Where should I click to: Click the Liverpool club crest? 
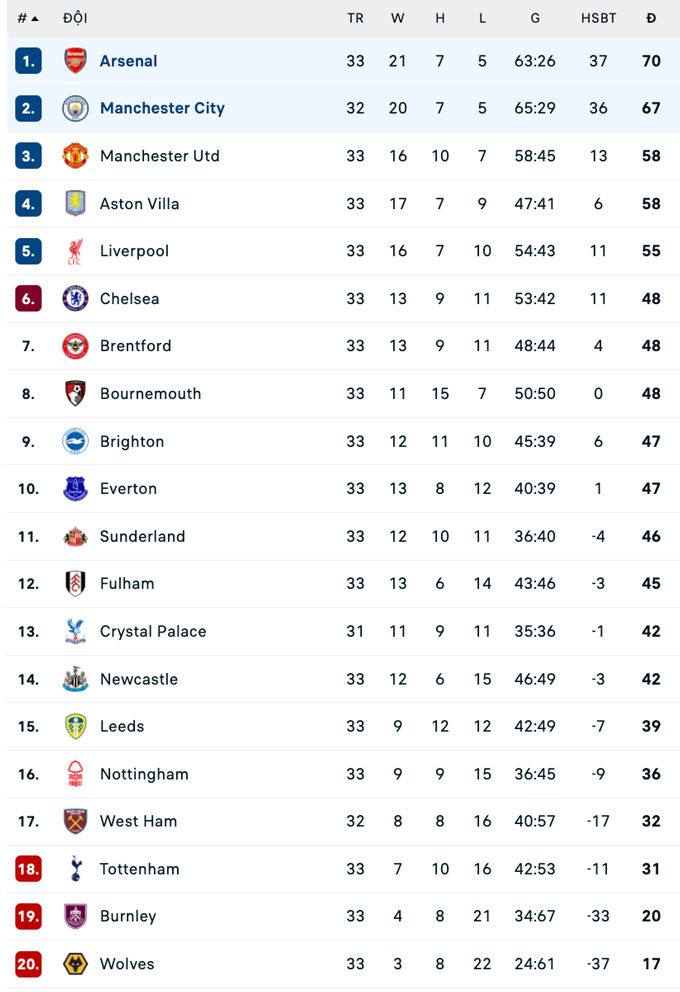[75, 251]
